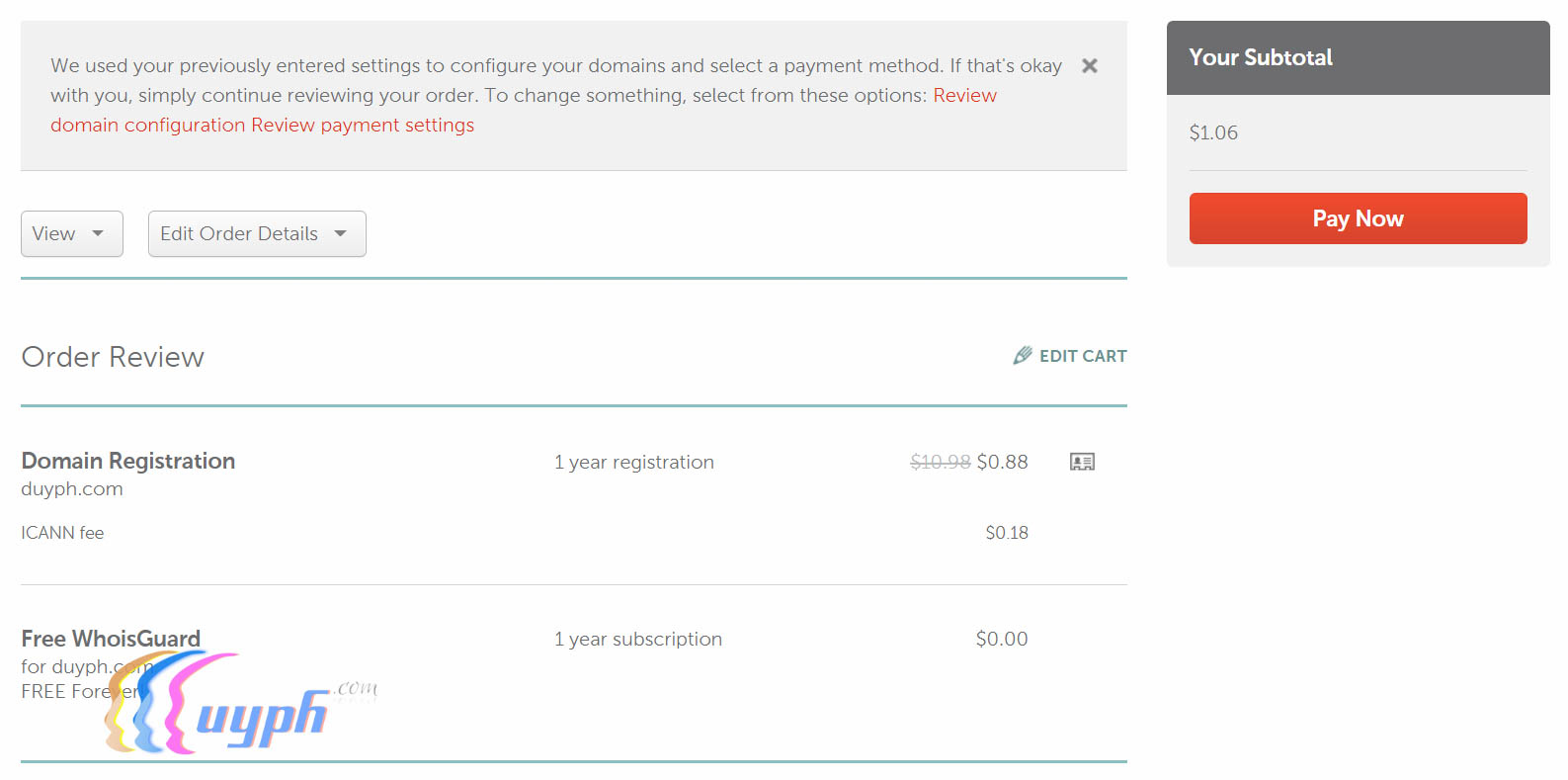
Task: Dismiss the notification banner with the X
Action: click(1090, 66)
